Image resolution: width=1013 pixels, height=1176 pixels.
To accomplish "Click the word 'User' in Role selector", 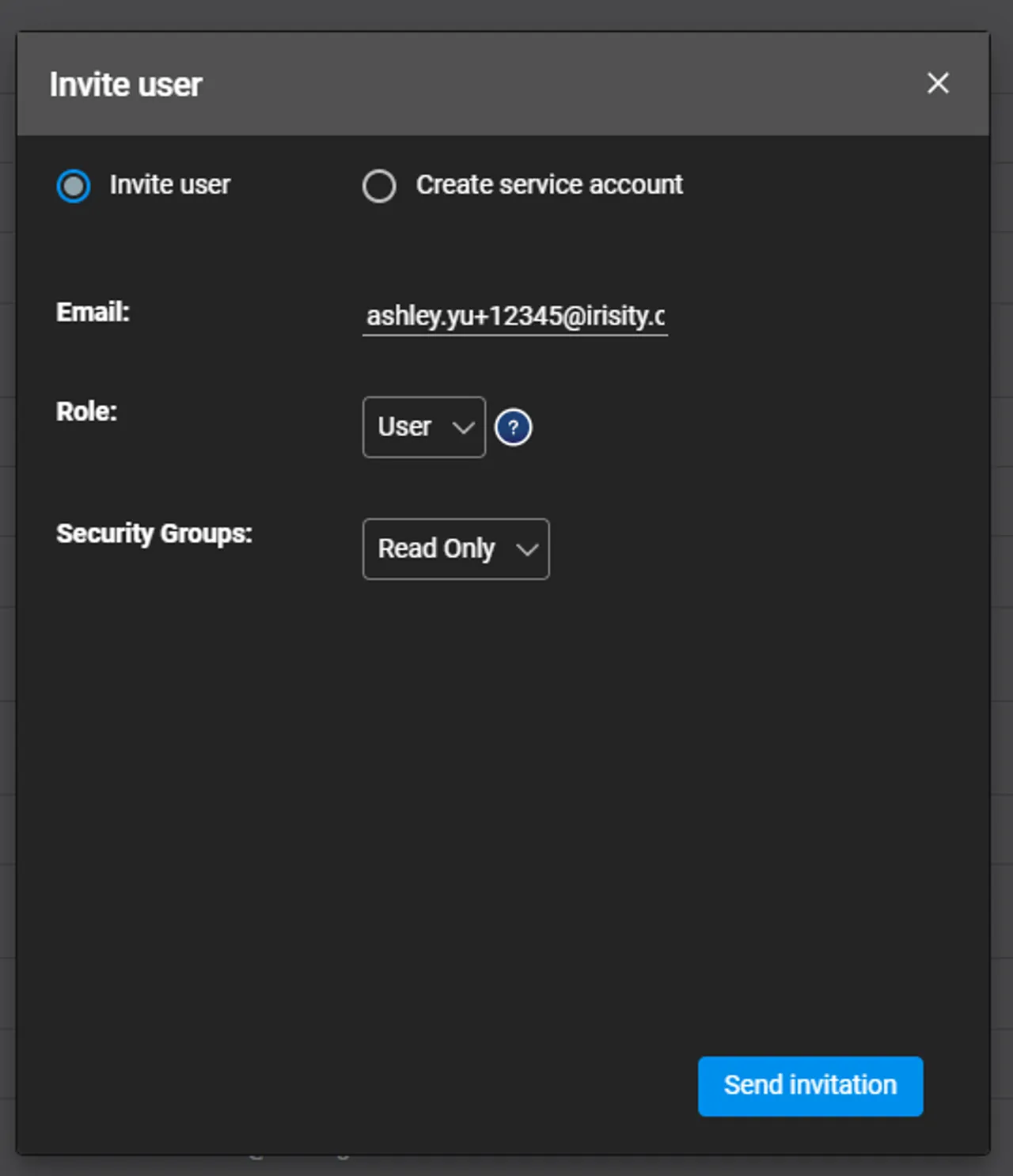I will click(404, 427).
